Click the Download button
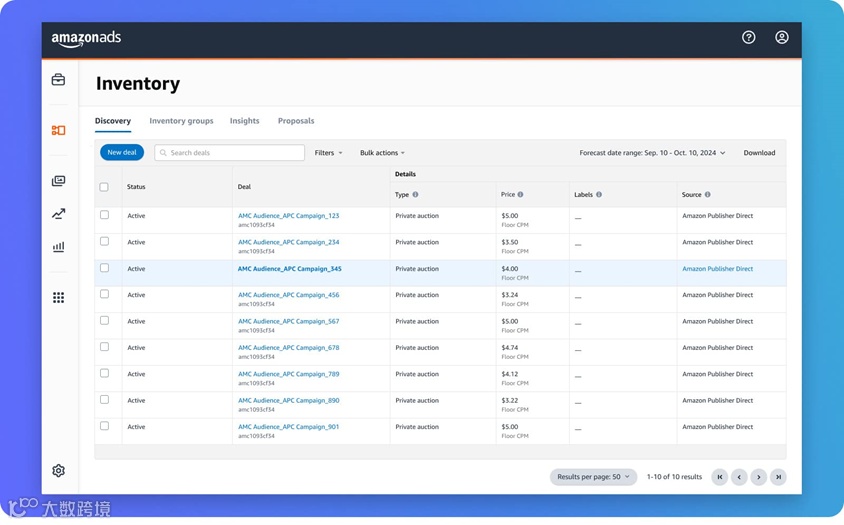The width and height of the screenshot is (844, 525). (x=759, y=153)
